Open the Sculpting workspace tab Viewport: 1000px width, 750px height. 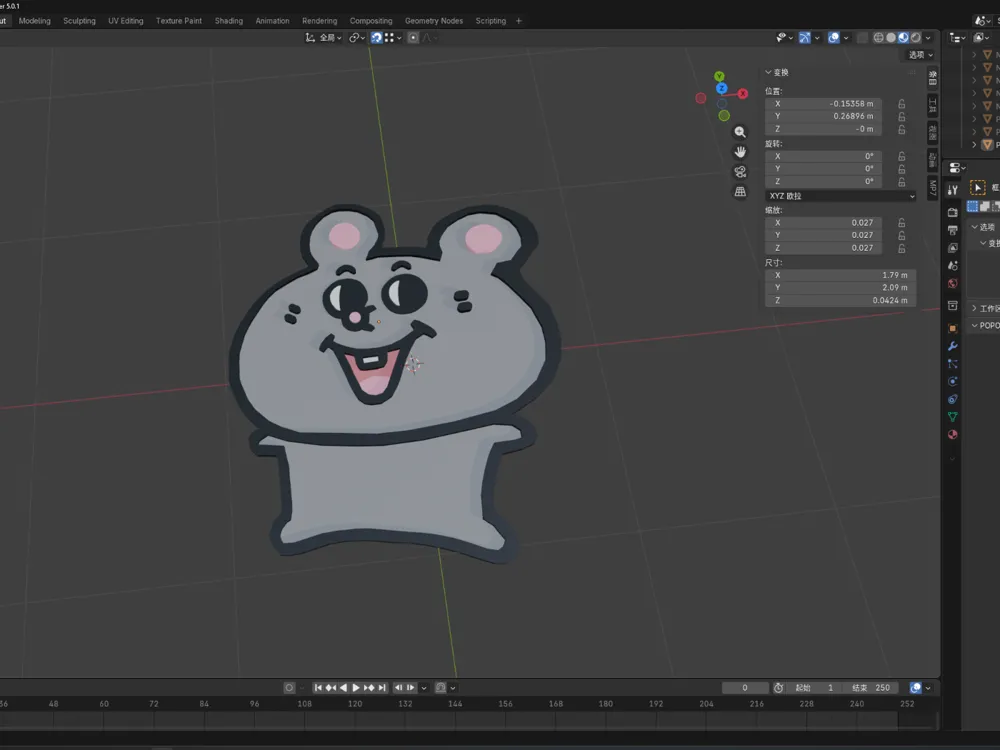point(79,20)
